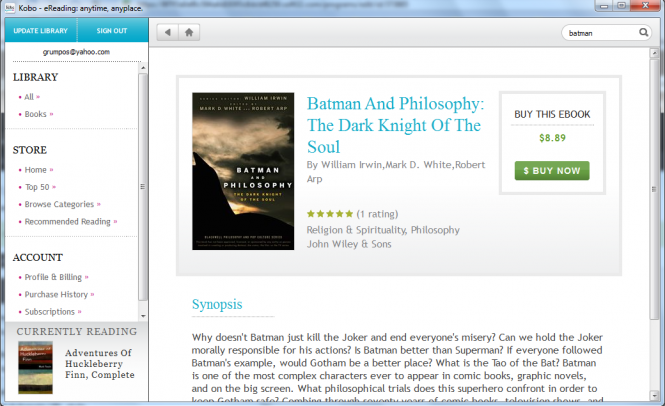Maximize the Kobo window
The width and height of the screenshot is (665, 406).
point(621,6)
